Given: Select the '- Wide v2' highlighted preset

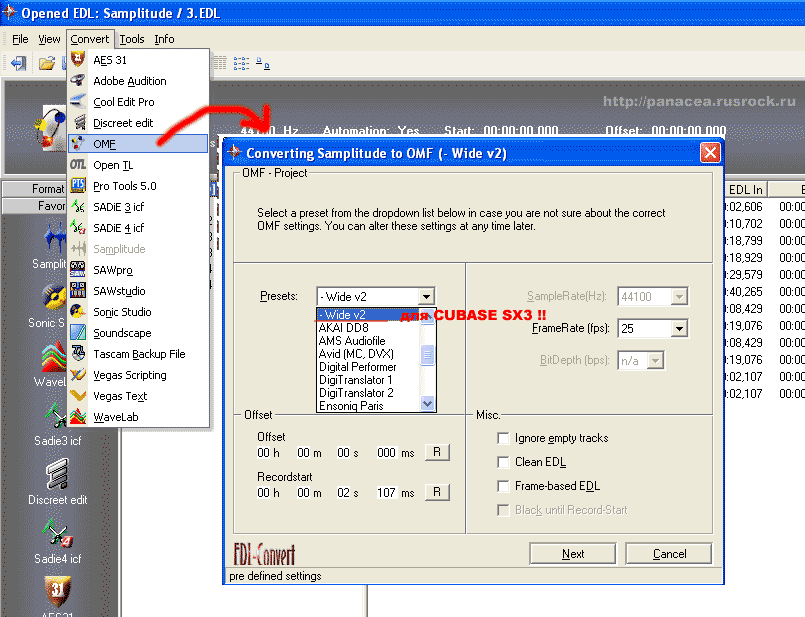Looking at the screenshot, I should click(x=368, y=315).
